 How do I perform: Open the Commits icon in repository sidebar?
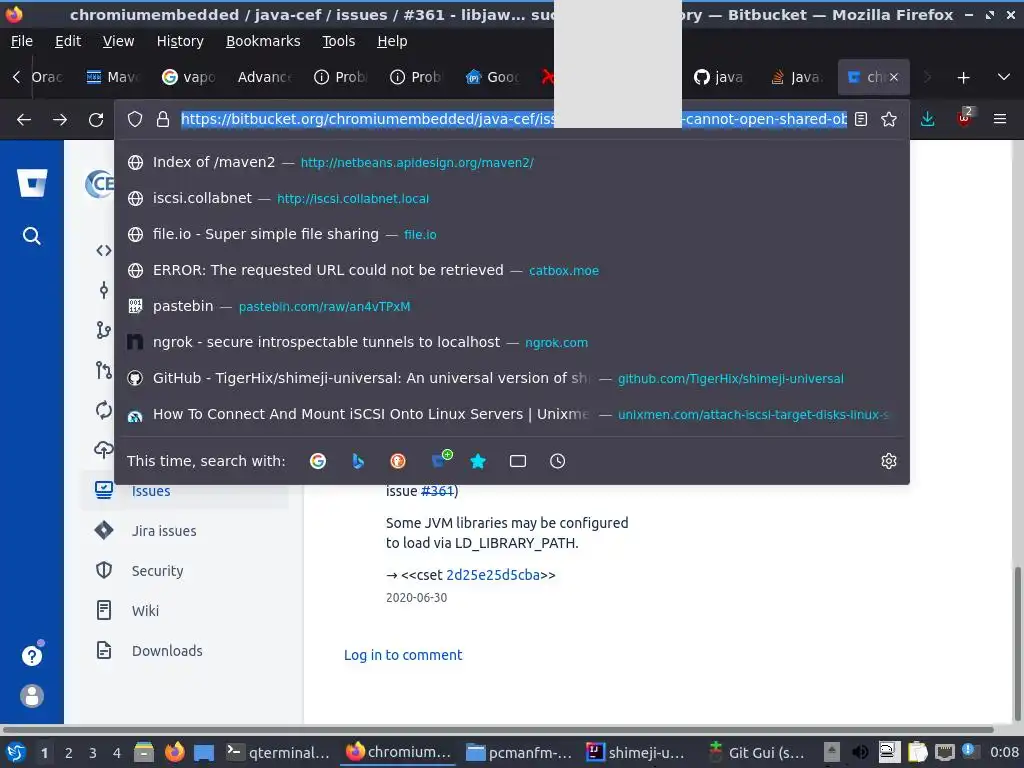(x=104, y=290)
